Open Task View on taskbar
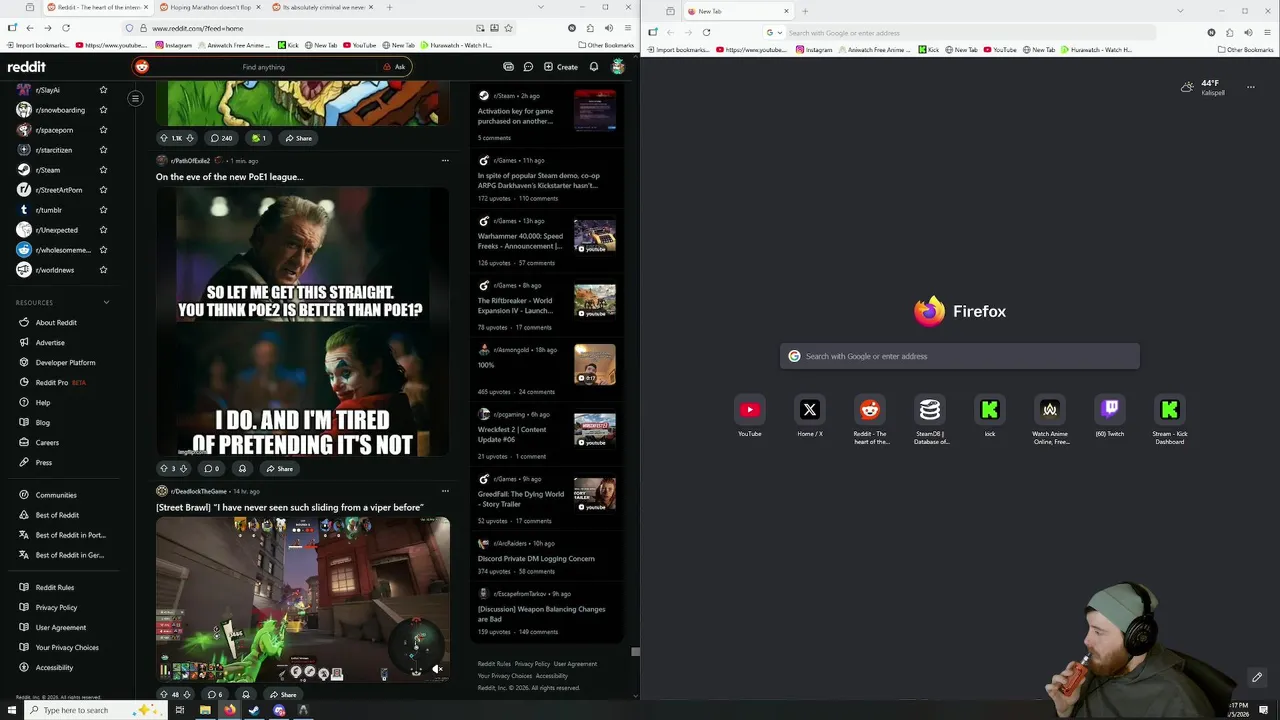Screen dimensions: 1280x720 pos(180,710)
